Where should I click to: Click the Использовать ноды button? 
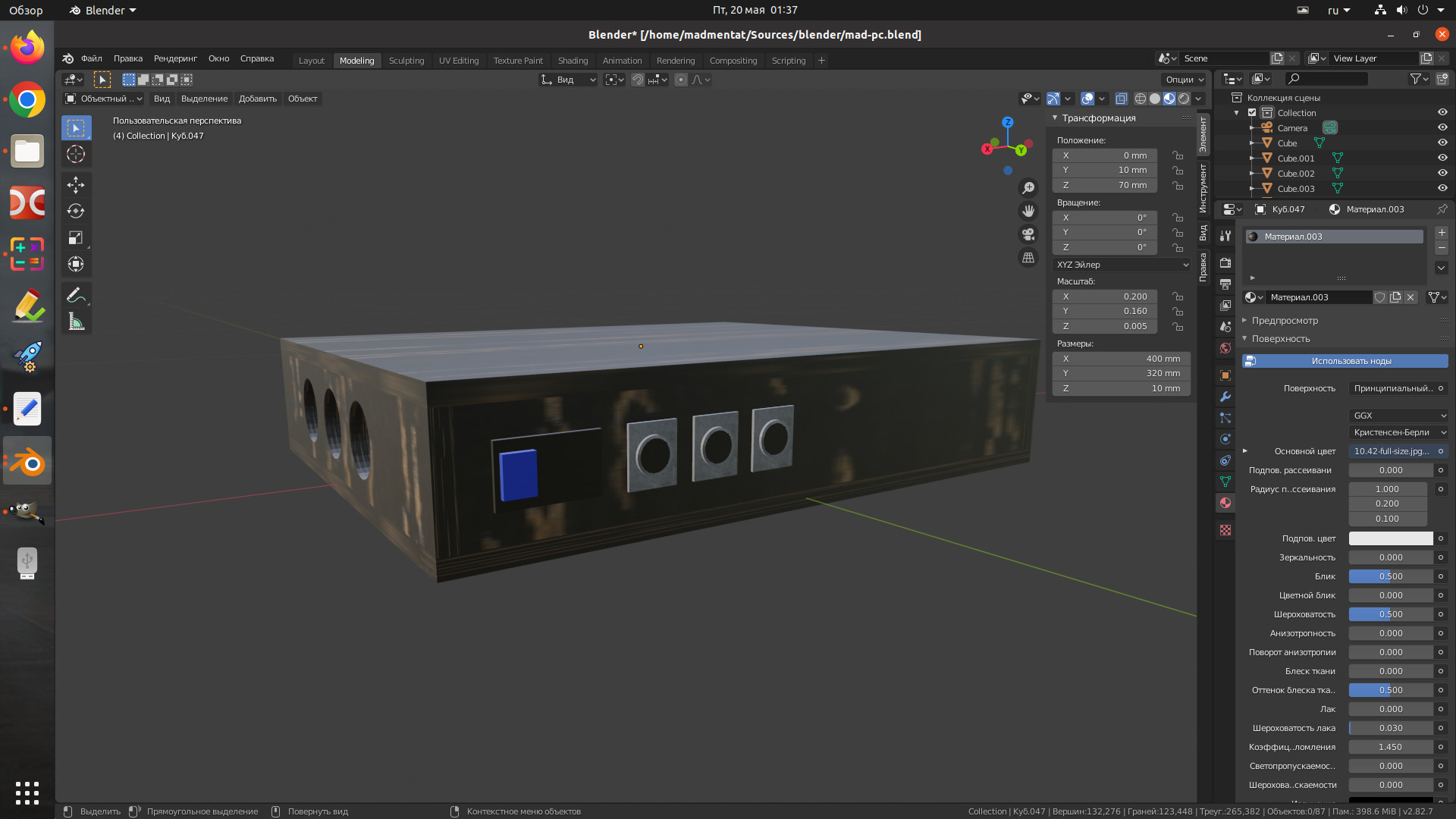click(x=1345, y=361)
